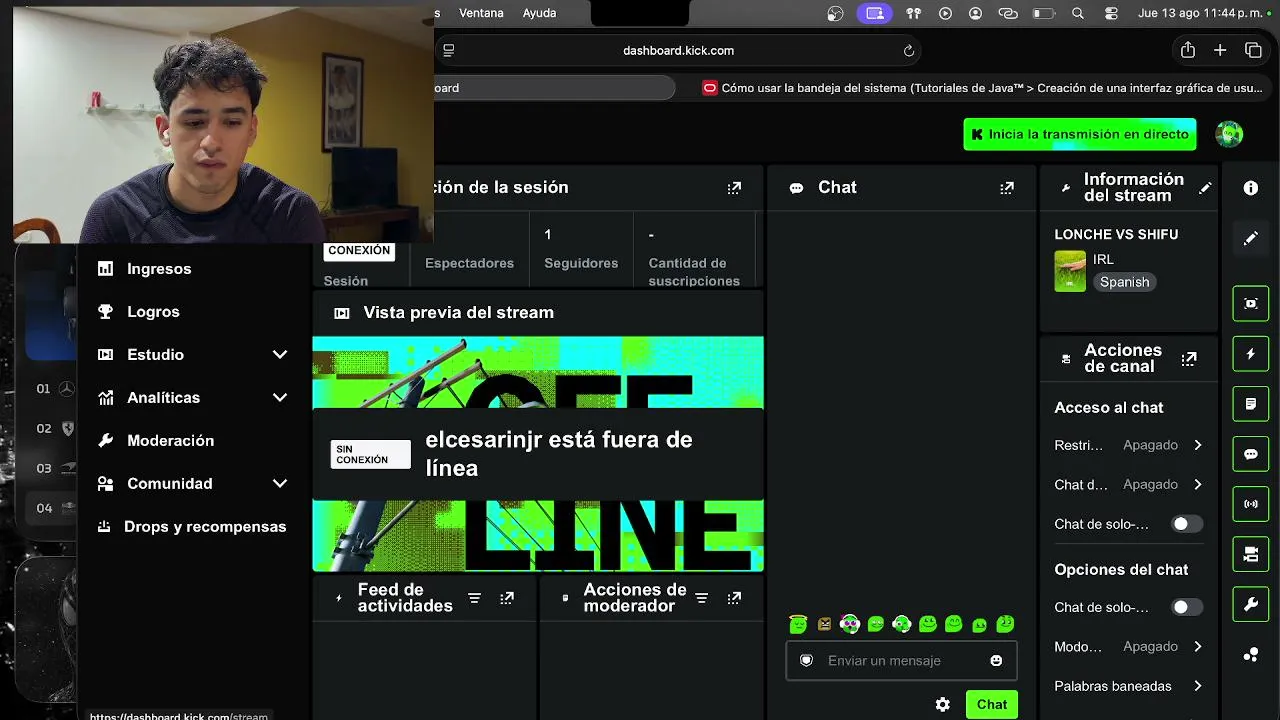
Task: Click Inicia la transmisión en directo button
Action: point(1080,134)
